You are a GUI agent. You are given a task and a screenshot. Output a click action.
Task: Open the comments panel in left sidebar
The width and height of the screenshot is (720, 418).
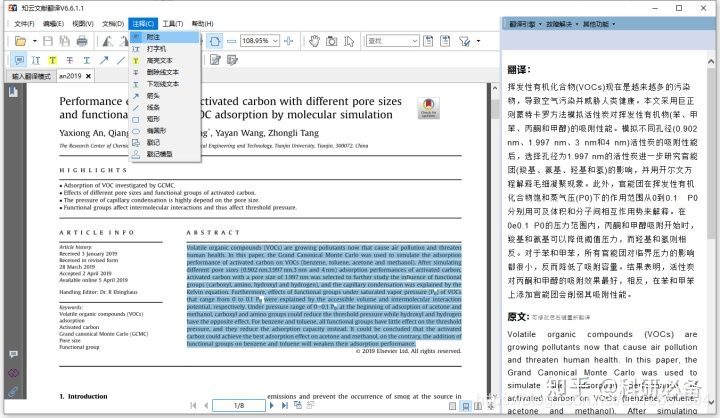pos(13,354)
